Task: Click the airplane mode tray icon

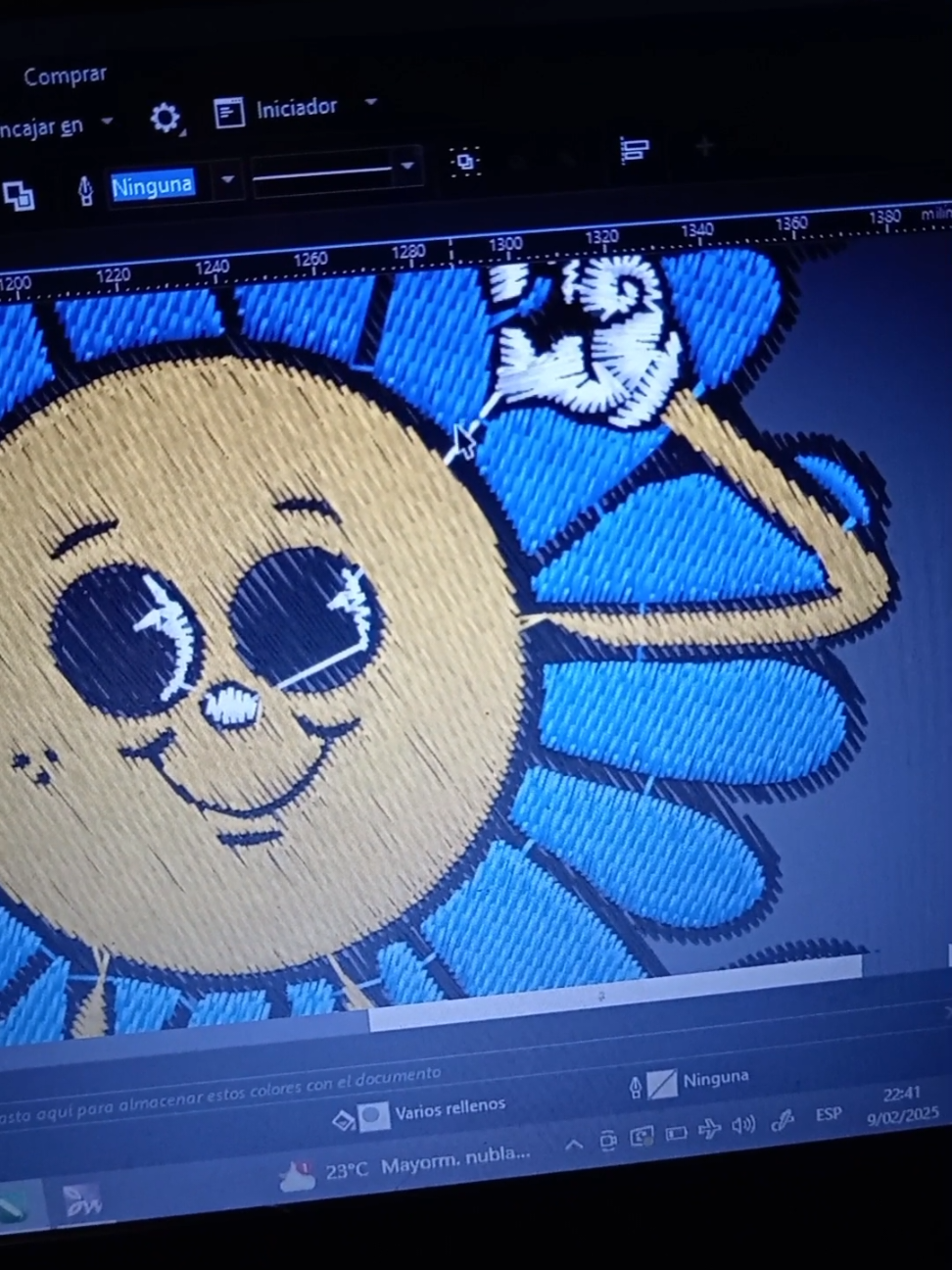Action: tap(709, 1130)
